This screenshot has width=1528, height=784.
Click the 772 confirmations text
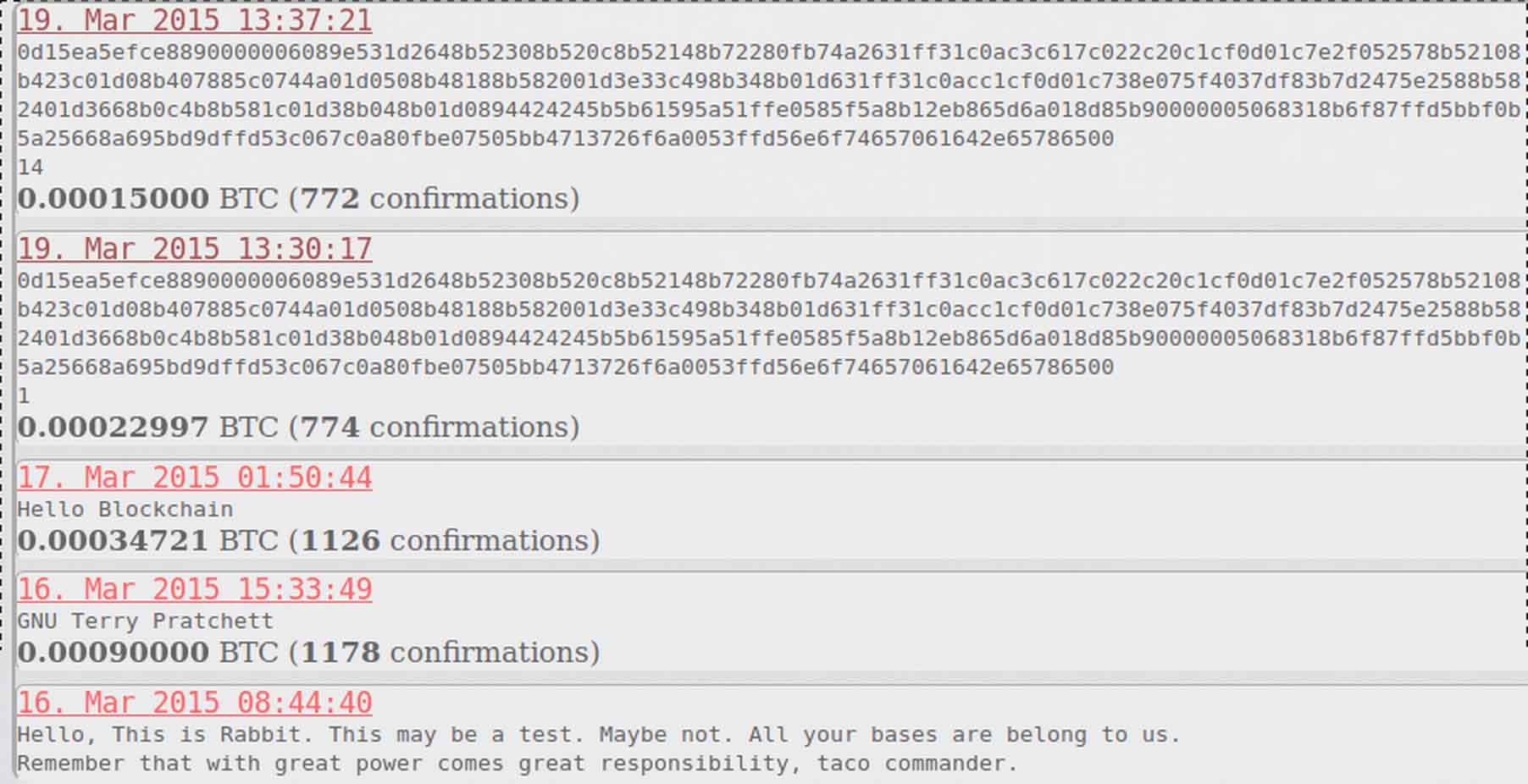[x=435, y=198]
